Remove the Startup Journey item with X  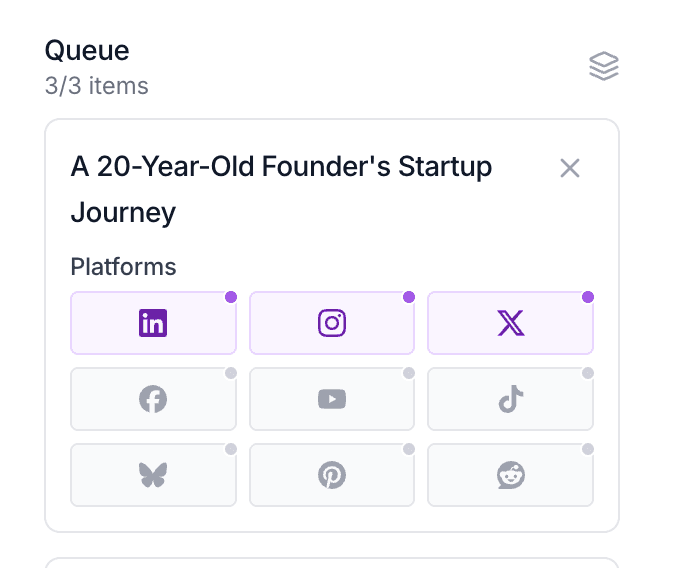click(570, 168)
